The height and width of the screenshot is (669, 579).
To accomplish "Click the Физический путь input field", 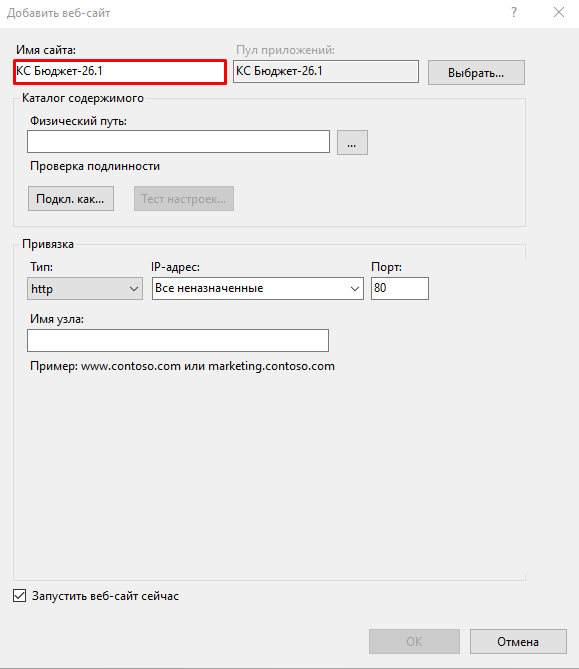I will (x=178, y=142).
